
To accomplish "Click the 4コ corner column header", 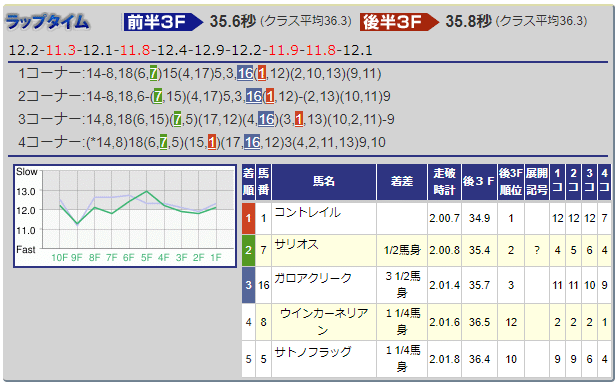I will tap(604, 182).
